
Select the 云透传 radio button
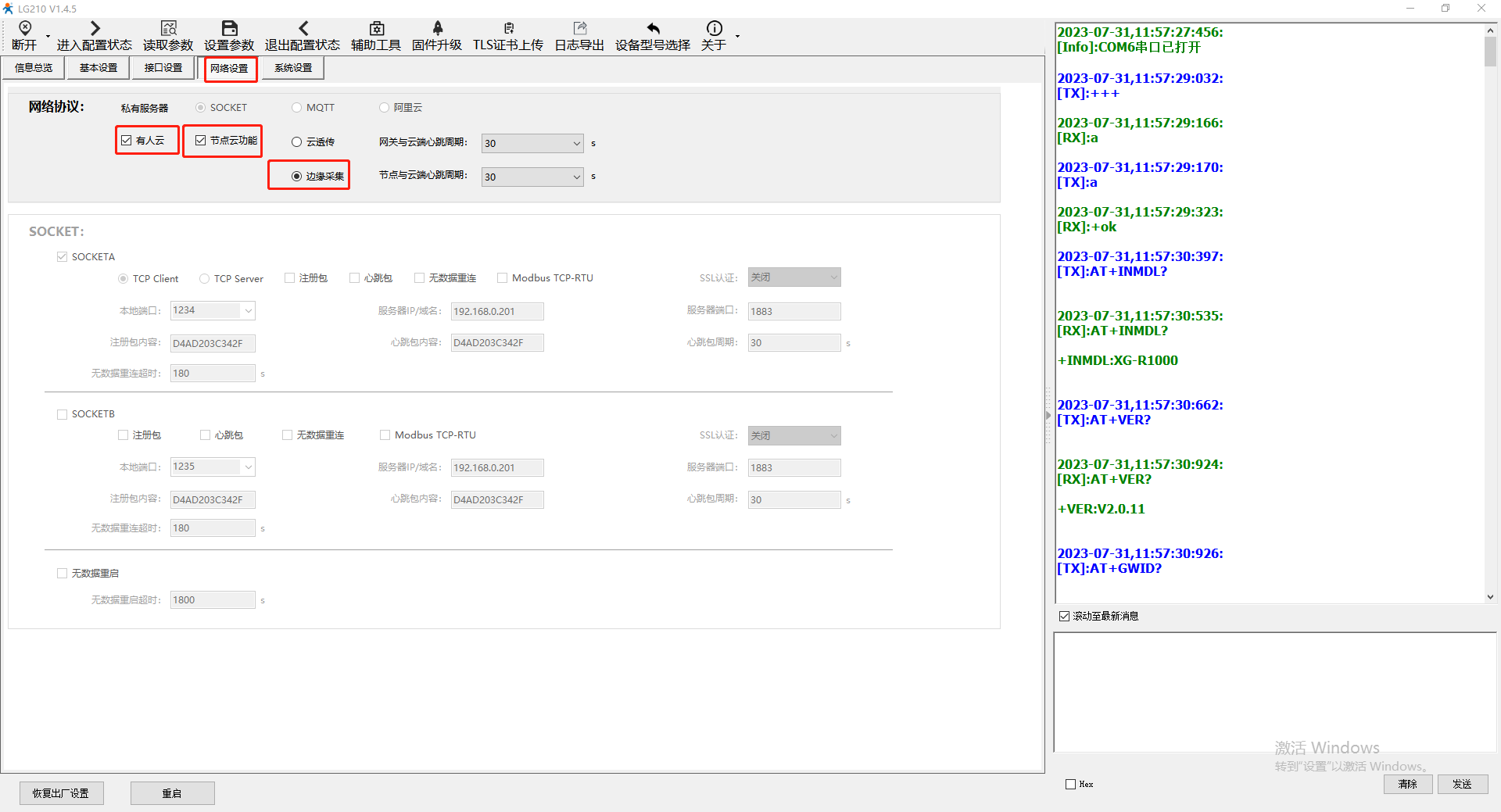tap(297, 142)
